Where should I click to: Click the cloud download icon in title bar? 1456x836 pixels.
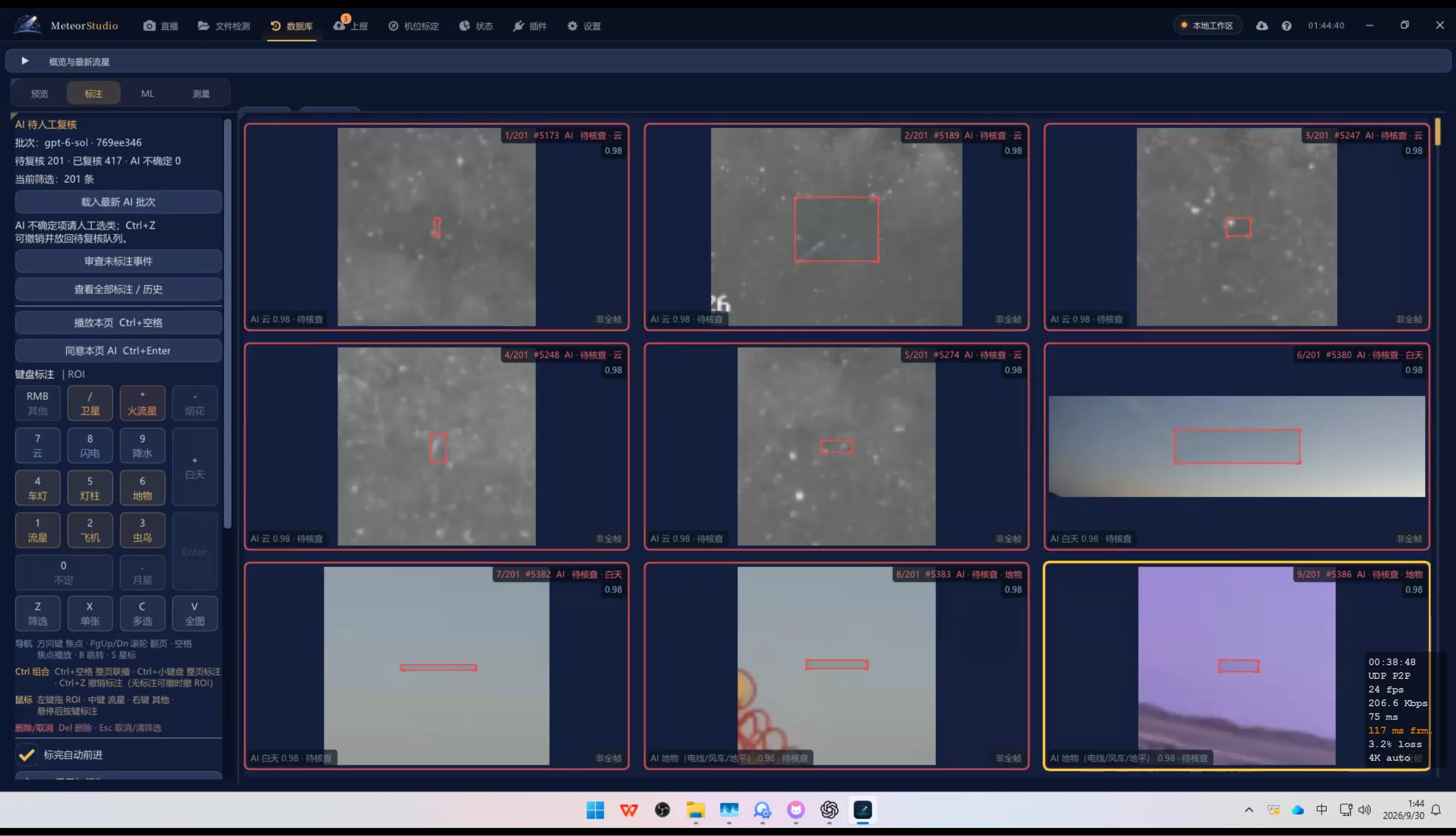pos(1261,25)
